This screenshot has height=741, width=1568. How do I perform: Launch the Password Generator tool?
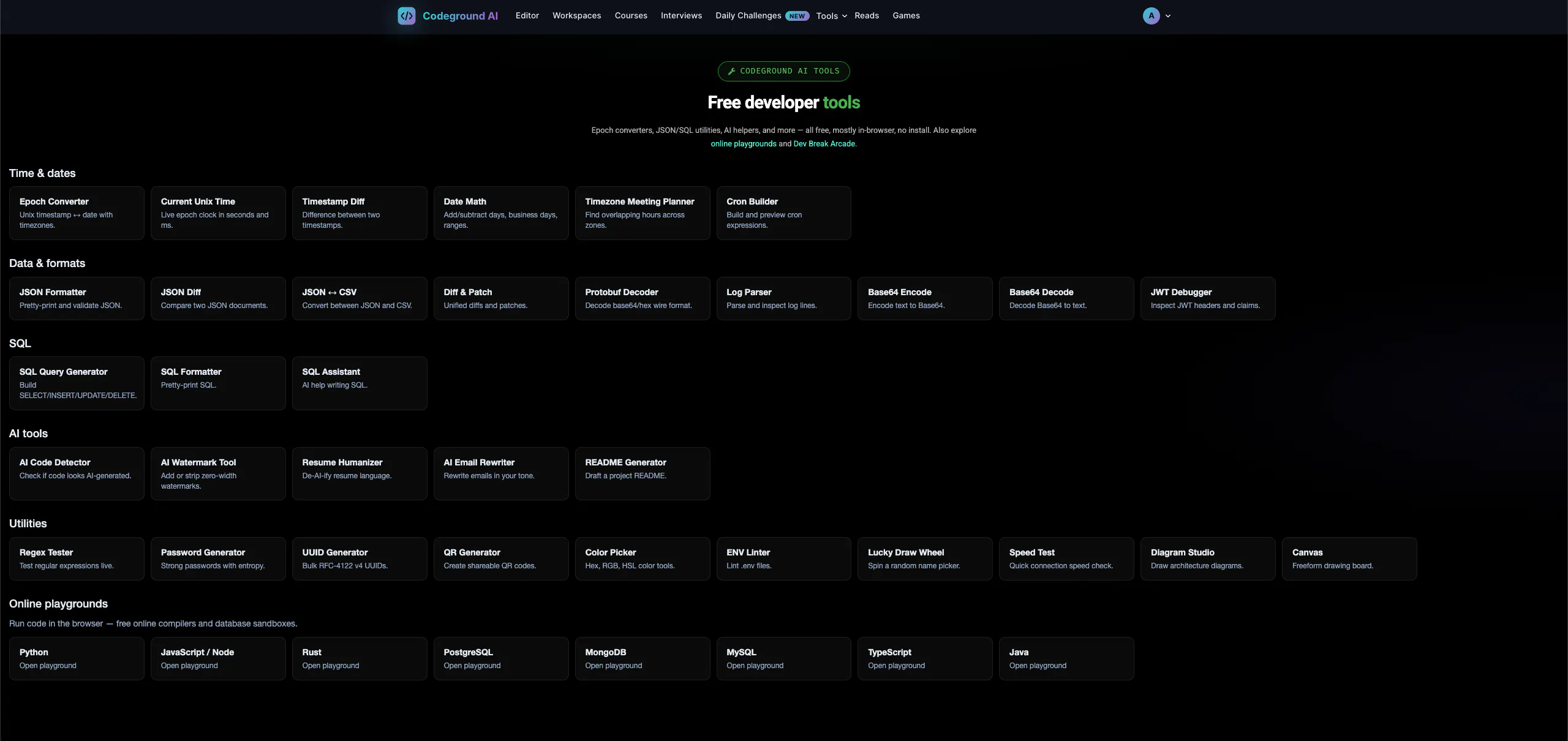tap(218, 559)
